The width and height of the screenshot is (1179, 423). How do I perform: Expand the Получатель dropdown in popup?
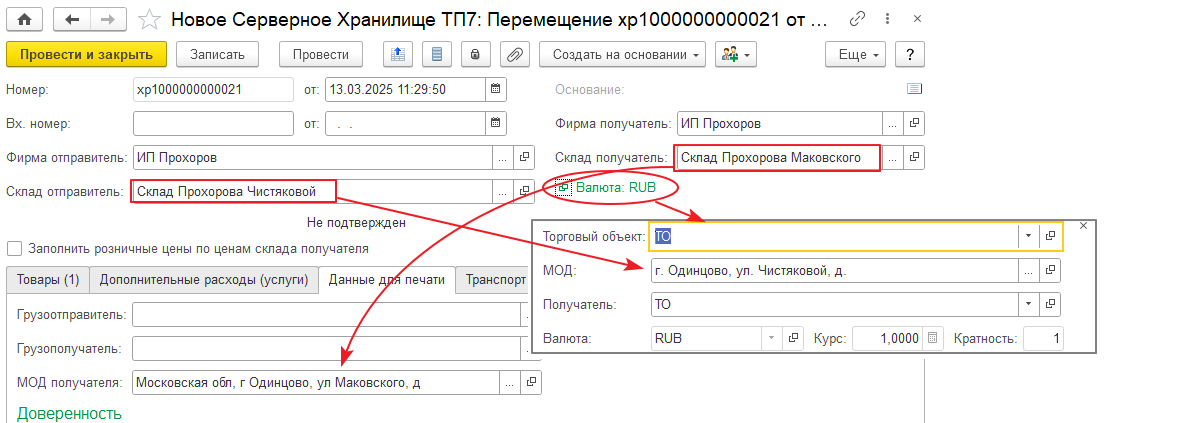point(1028,304)
